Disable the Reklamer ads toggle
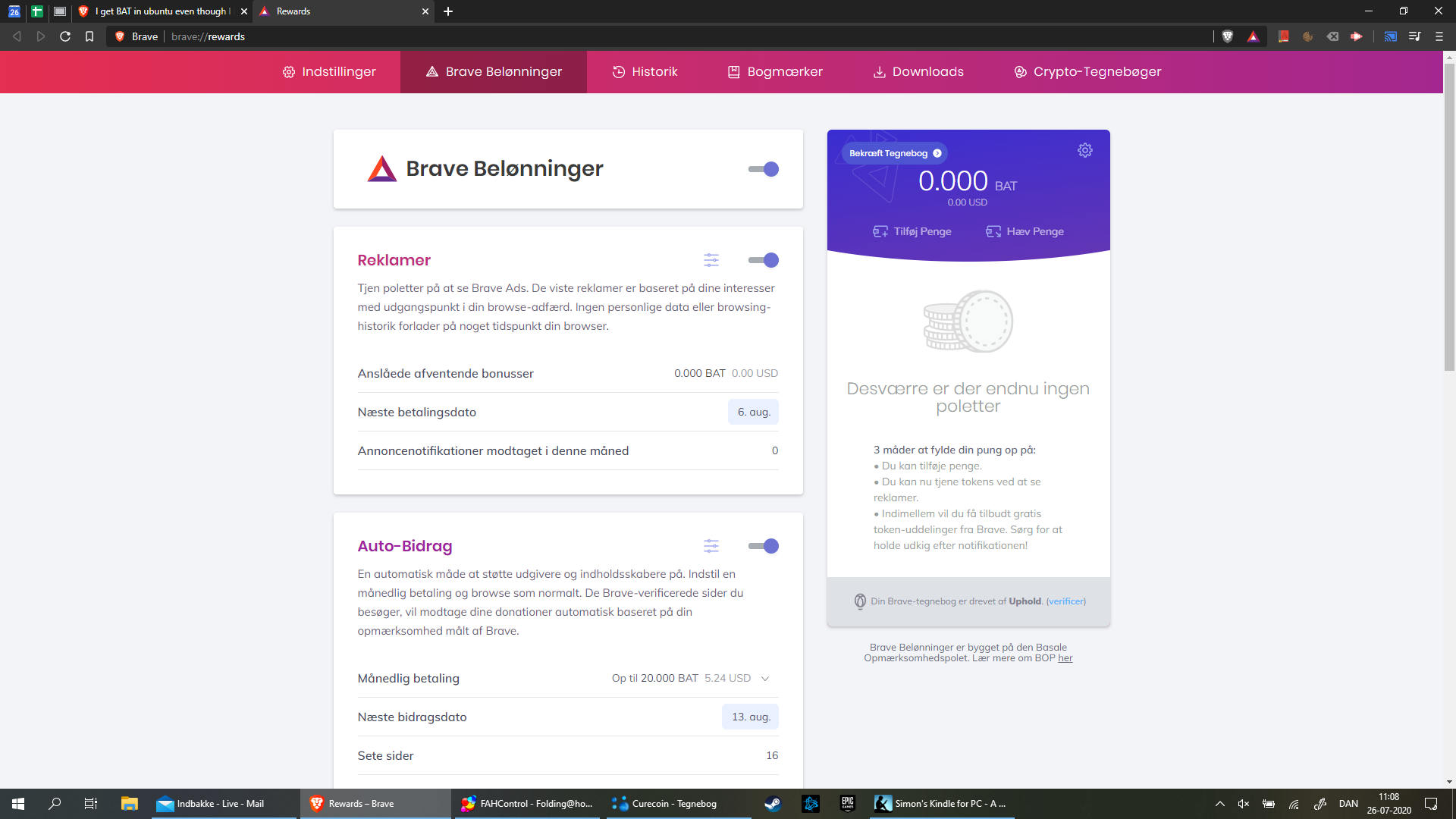 tap(764, 260)
